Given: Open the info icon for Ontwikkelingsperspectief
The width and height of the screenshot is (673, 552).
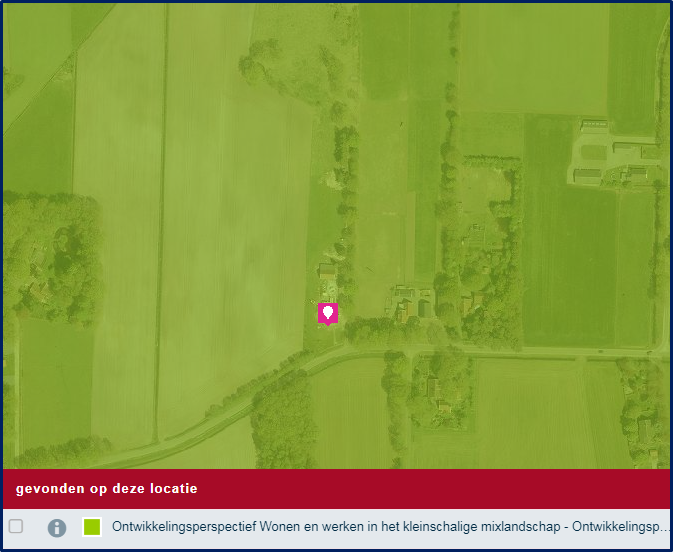Looking at the screenshot, I should click(57, 528).
